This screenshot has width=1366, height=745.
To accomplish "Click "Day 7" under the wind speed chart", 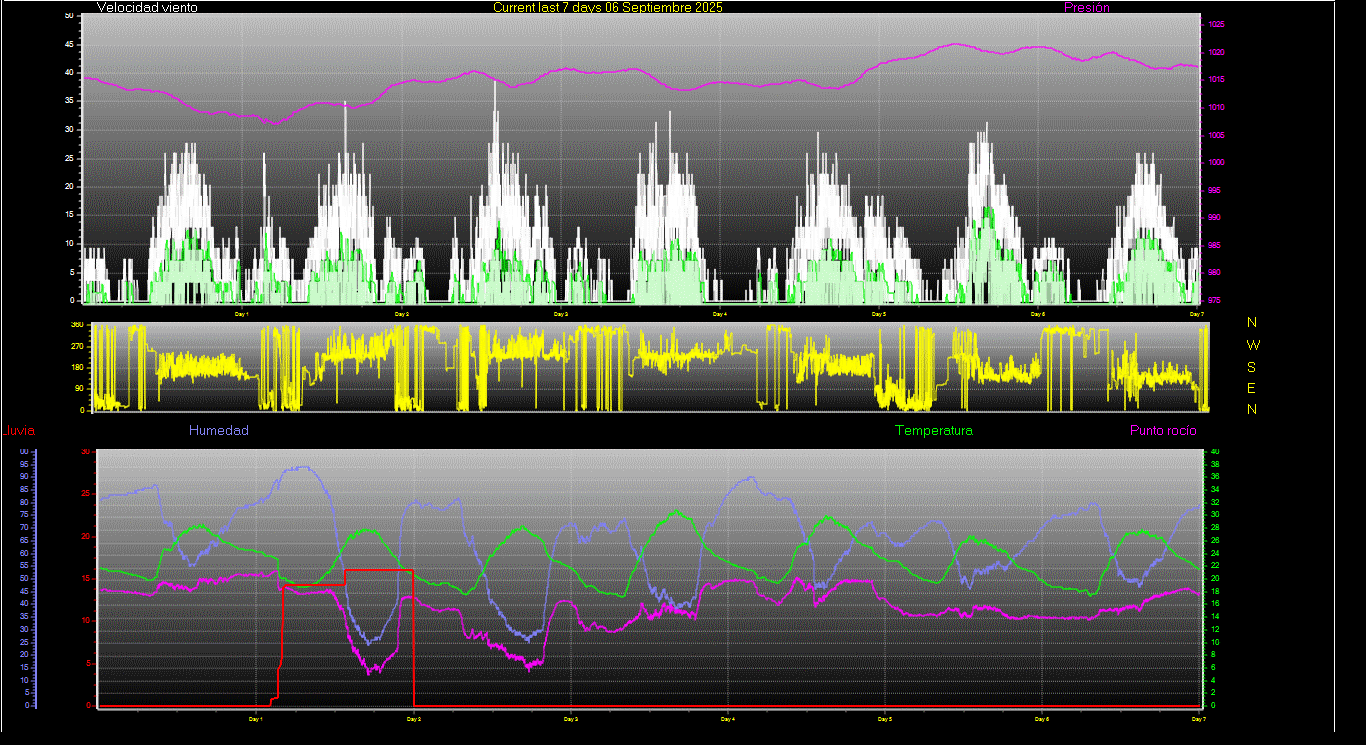I will 1196,314.
